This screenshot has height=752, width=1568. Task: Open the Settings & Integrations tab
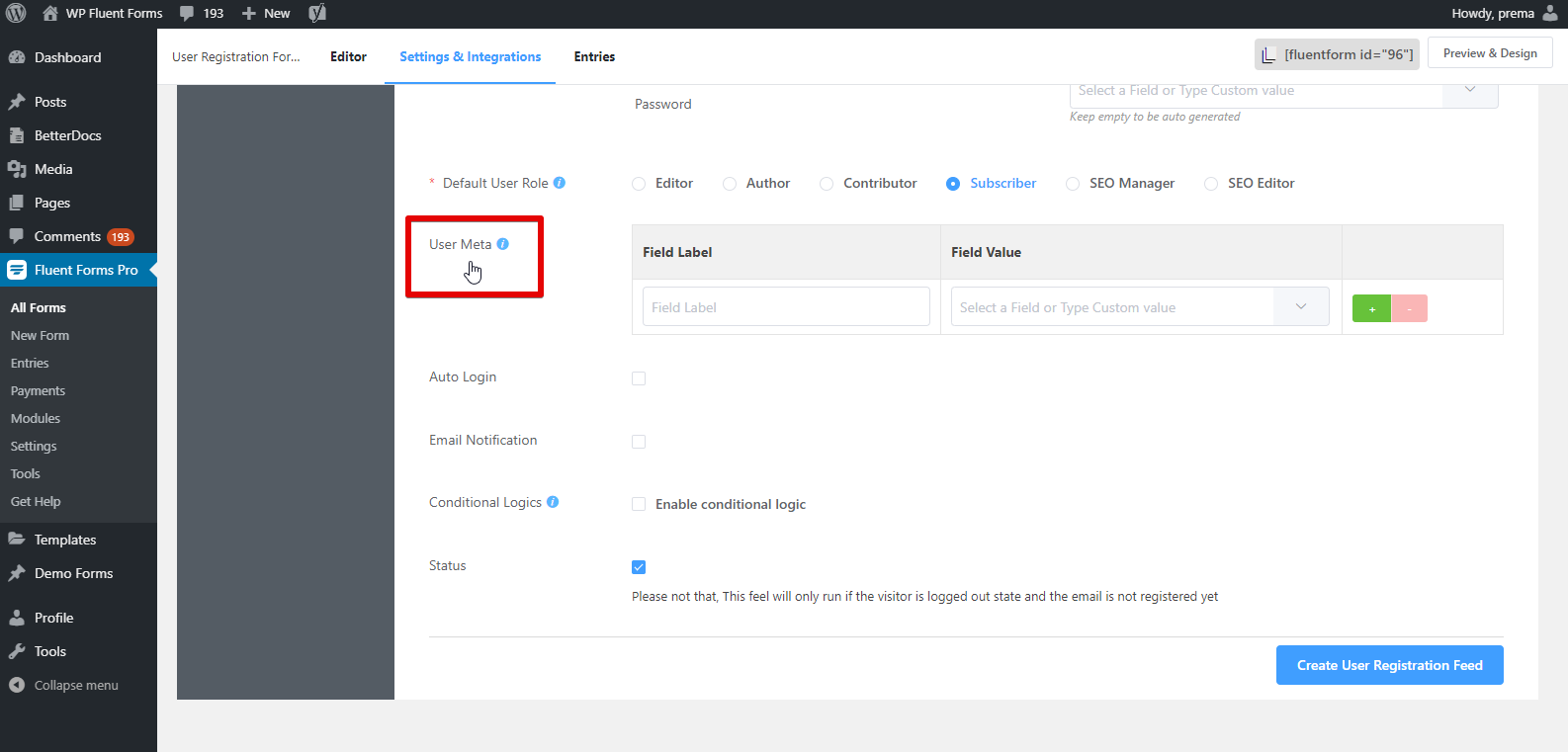471,56
